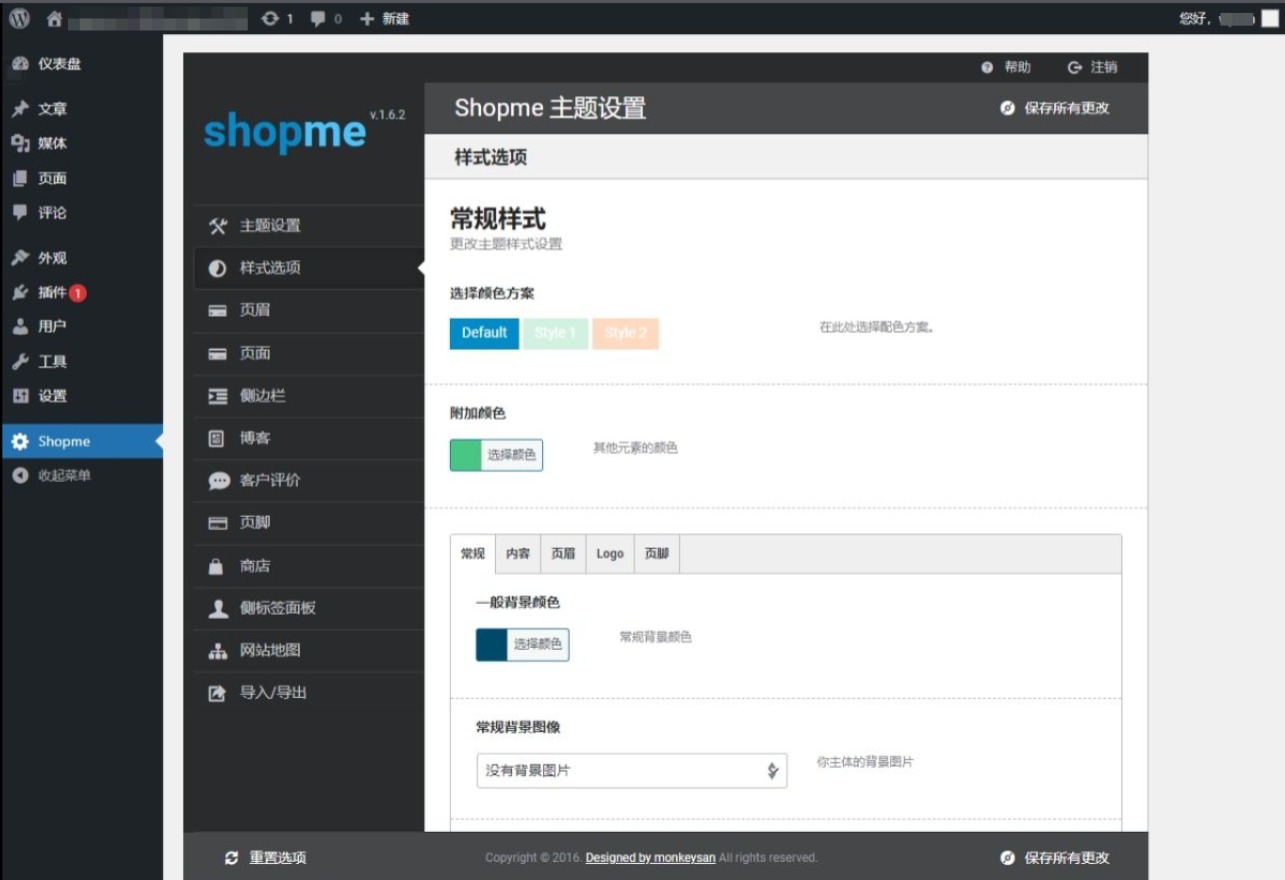Image resolution: width=1285 pixels, height=880 pixels.
Task: Click the plugins red update badge
Action: tap(78, 293)
